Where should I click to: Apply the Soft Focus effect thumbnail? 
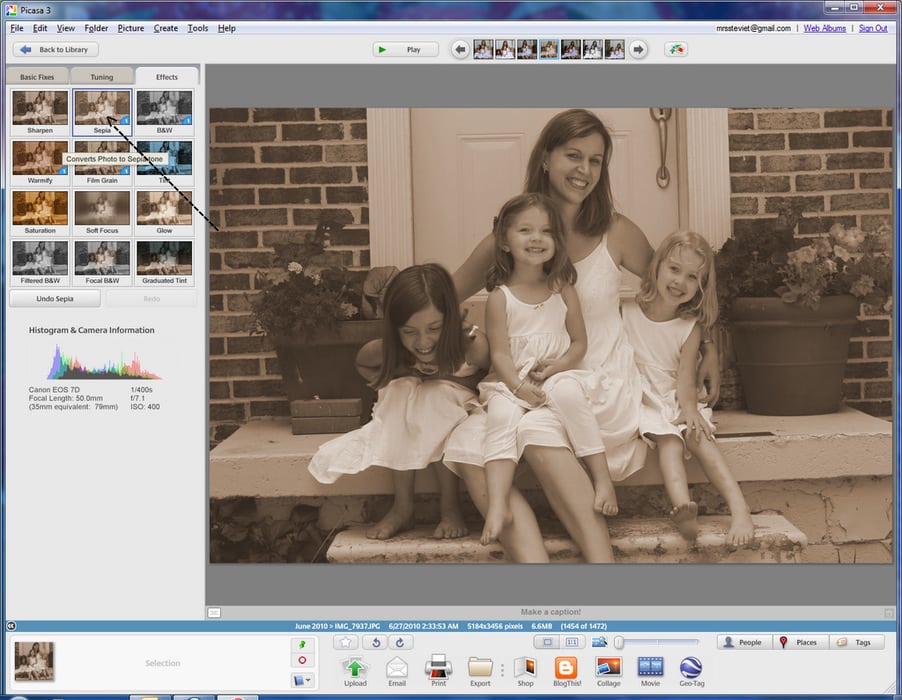(x=102, y=211)
